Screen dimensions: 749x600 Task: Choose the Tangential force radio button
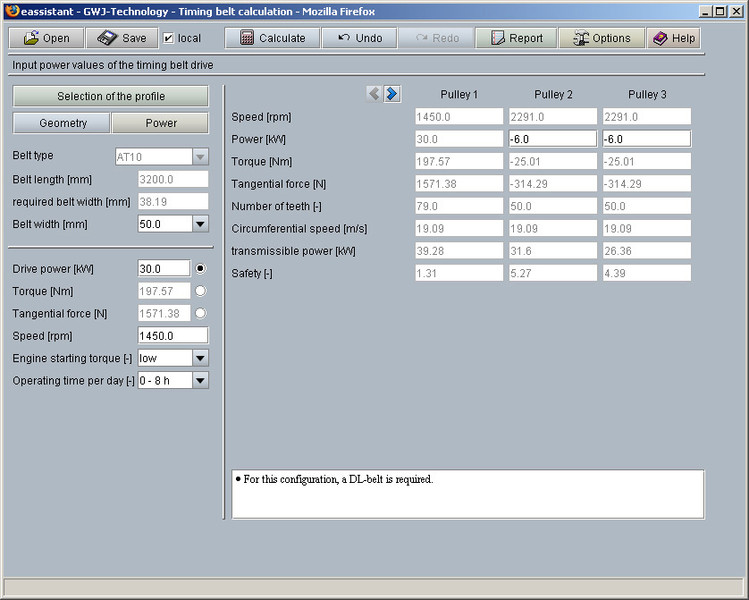click(x=201, y=313)
